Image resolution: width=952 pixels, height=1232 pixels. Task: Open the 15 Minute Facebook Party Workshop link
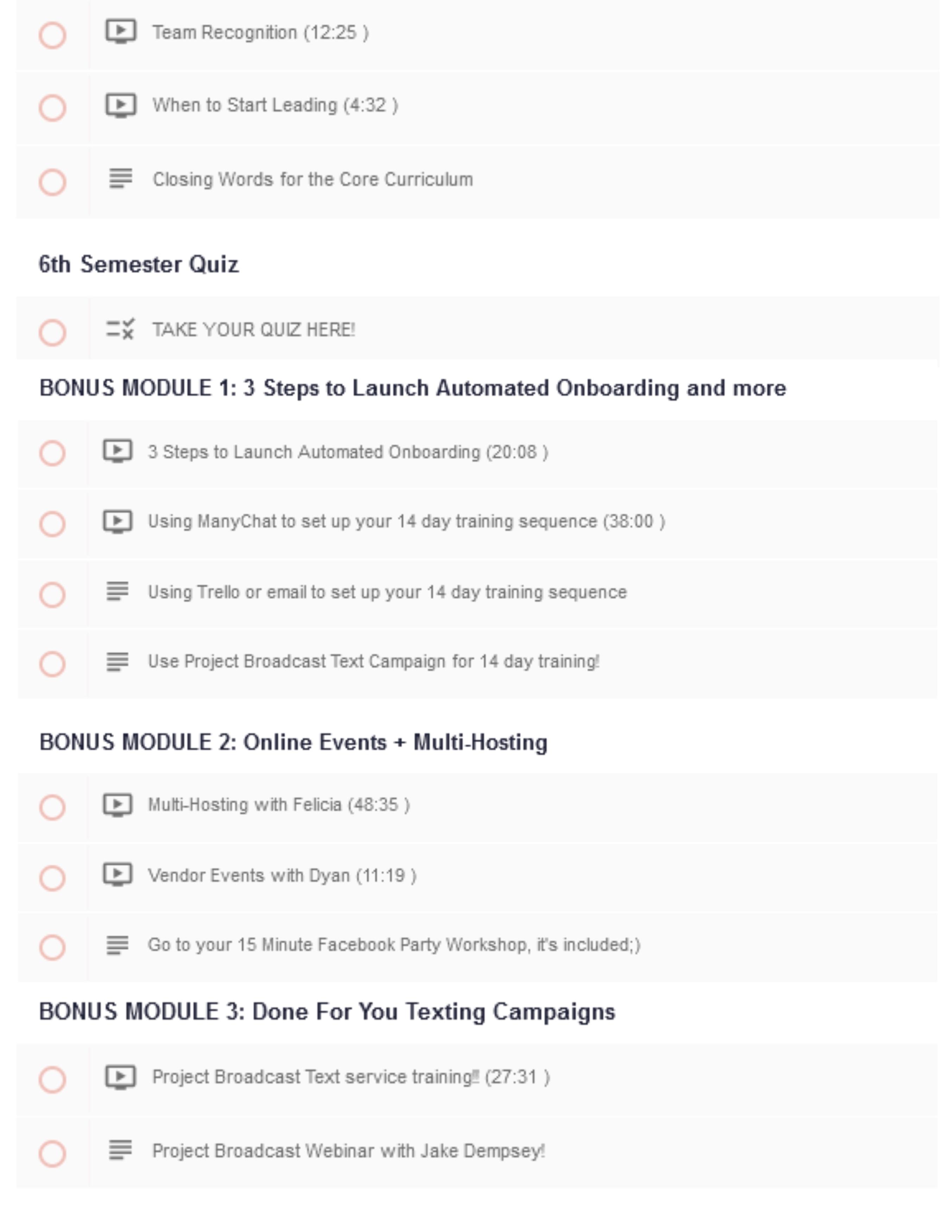click(x=394, y=945)
